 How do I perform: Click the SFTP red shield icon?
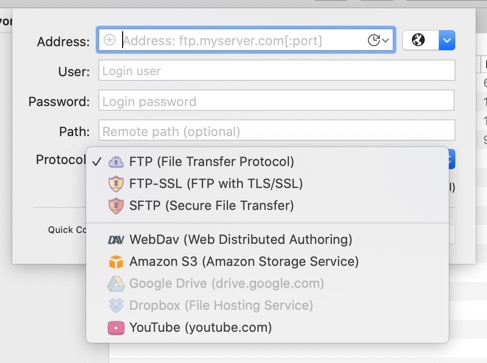pyautogui.click(x=116, y=206)
